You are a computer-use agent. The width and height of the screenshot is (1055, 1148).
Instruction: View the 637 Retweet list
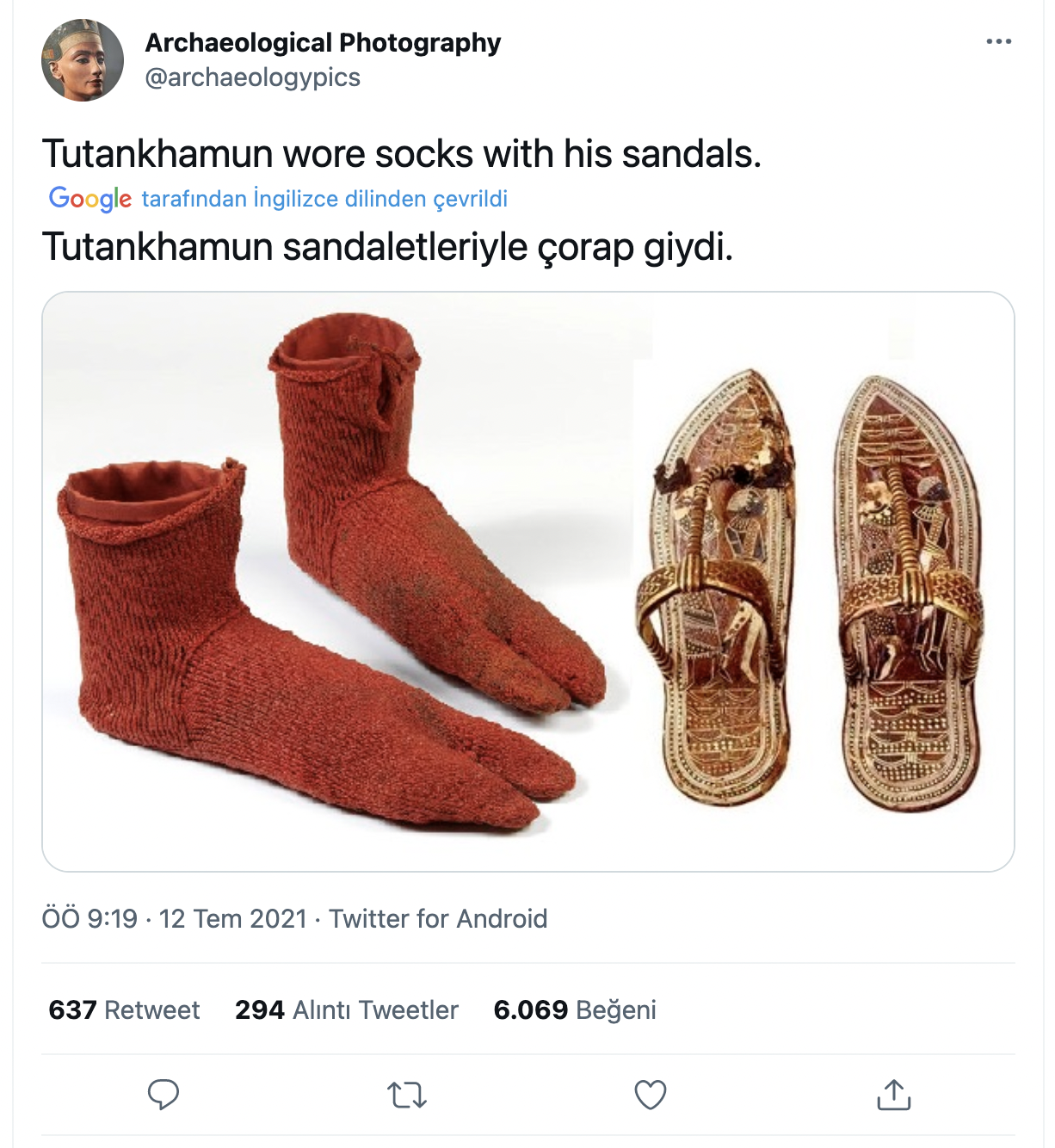tap(124, 1009)
